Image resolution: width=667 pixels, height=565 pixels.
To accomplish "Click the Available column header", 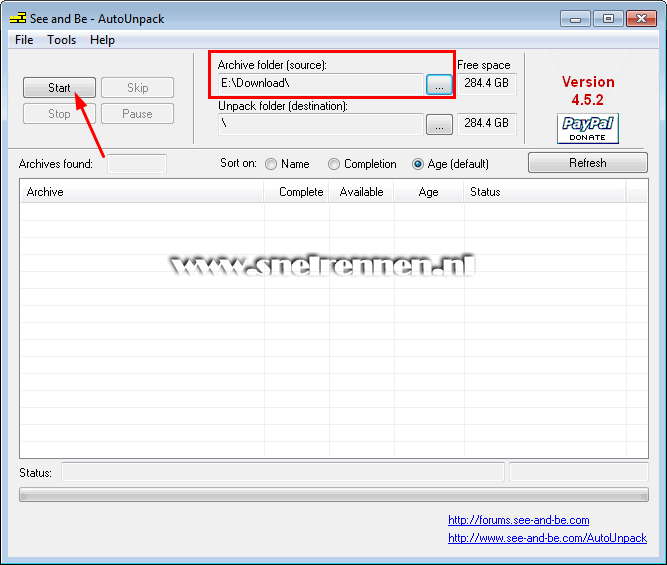I will (362, 192).
